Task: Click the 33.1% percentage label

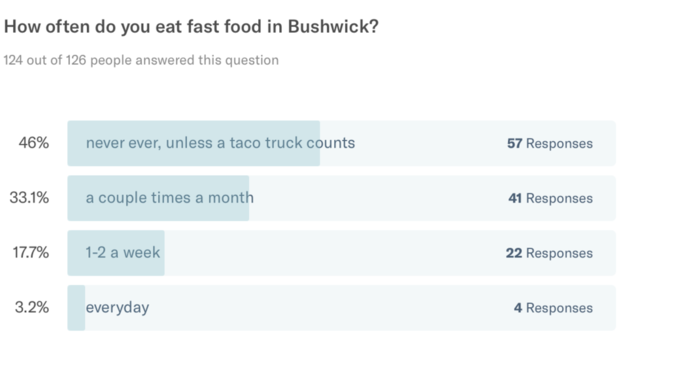Action: click(29, 198)
